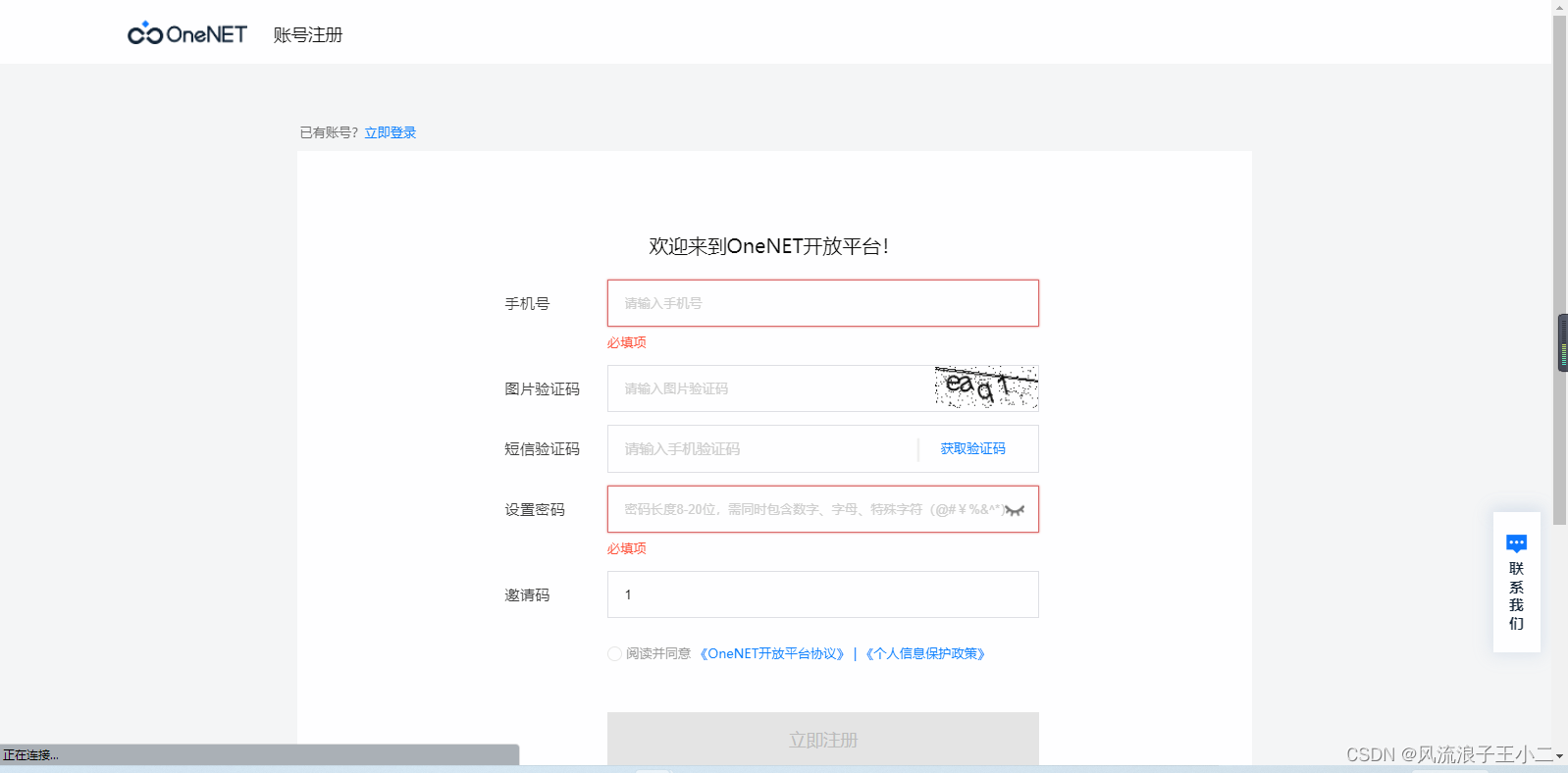This screenshot has width=1568, height=773.
Task: Focus the 邀请码 invitation code field
Action: 823,594
